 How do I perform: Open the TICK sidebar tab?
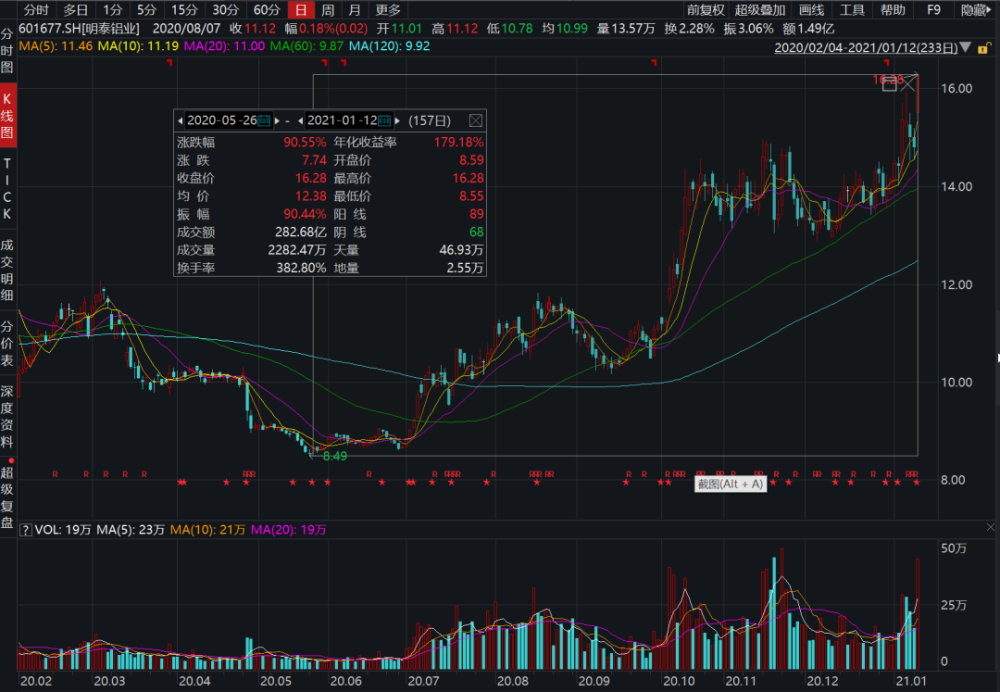point(7,189)
